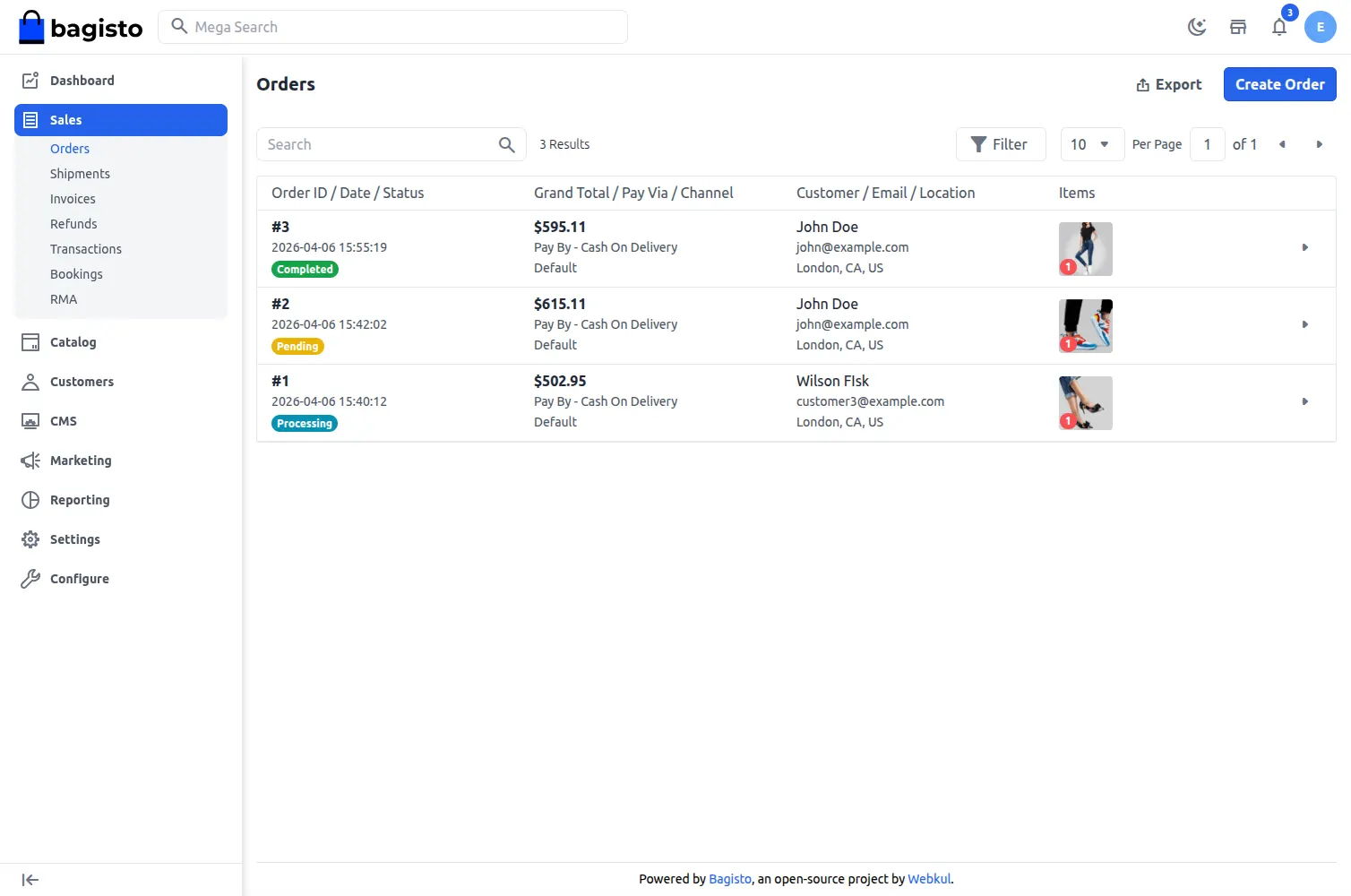
Task: Open the Marketing section
Action: coord(81,460)
